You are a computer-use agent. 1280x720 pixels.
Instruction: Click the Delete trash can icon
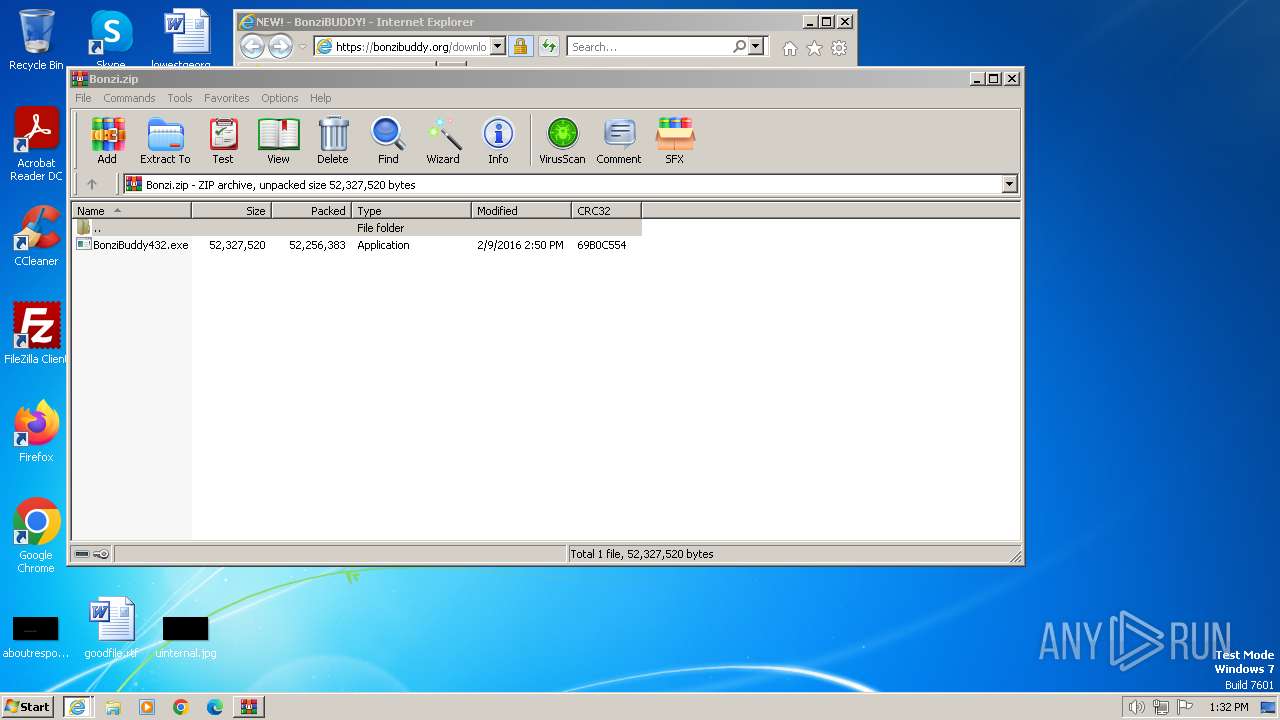coord(333,141)
